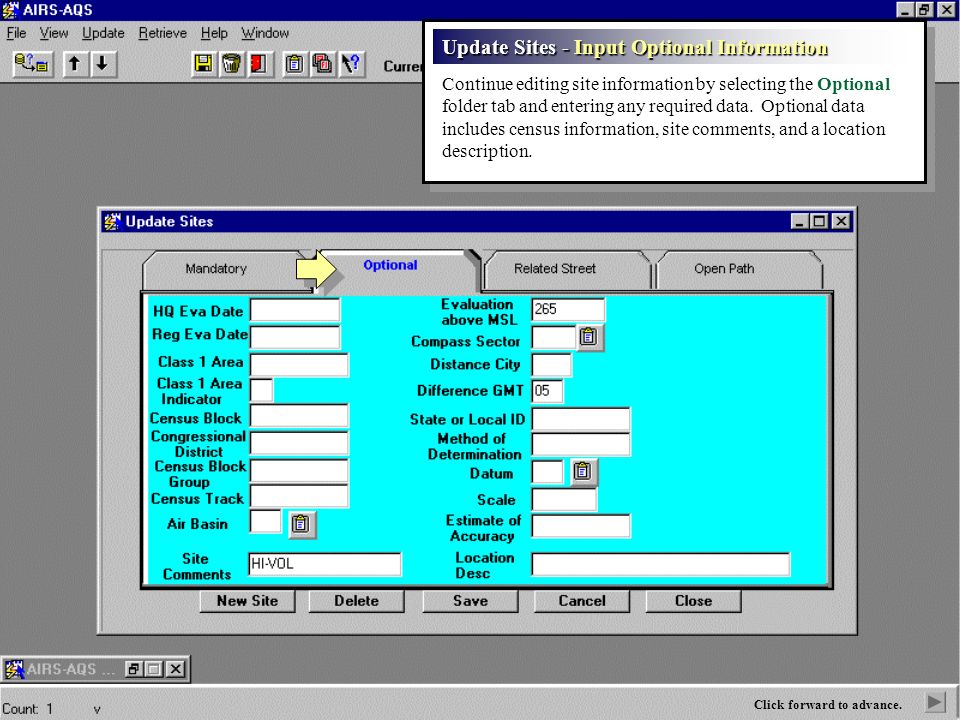Open the Datum lookup list
Viewport: 960px width, 720px height.
583,471
